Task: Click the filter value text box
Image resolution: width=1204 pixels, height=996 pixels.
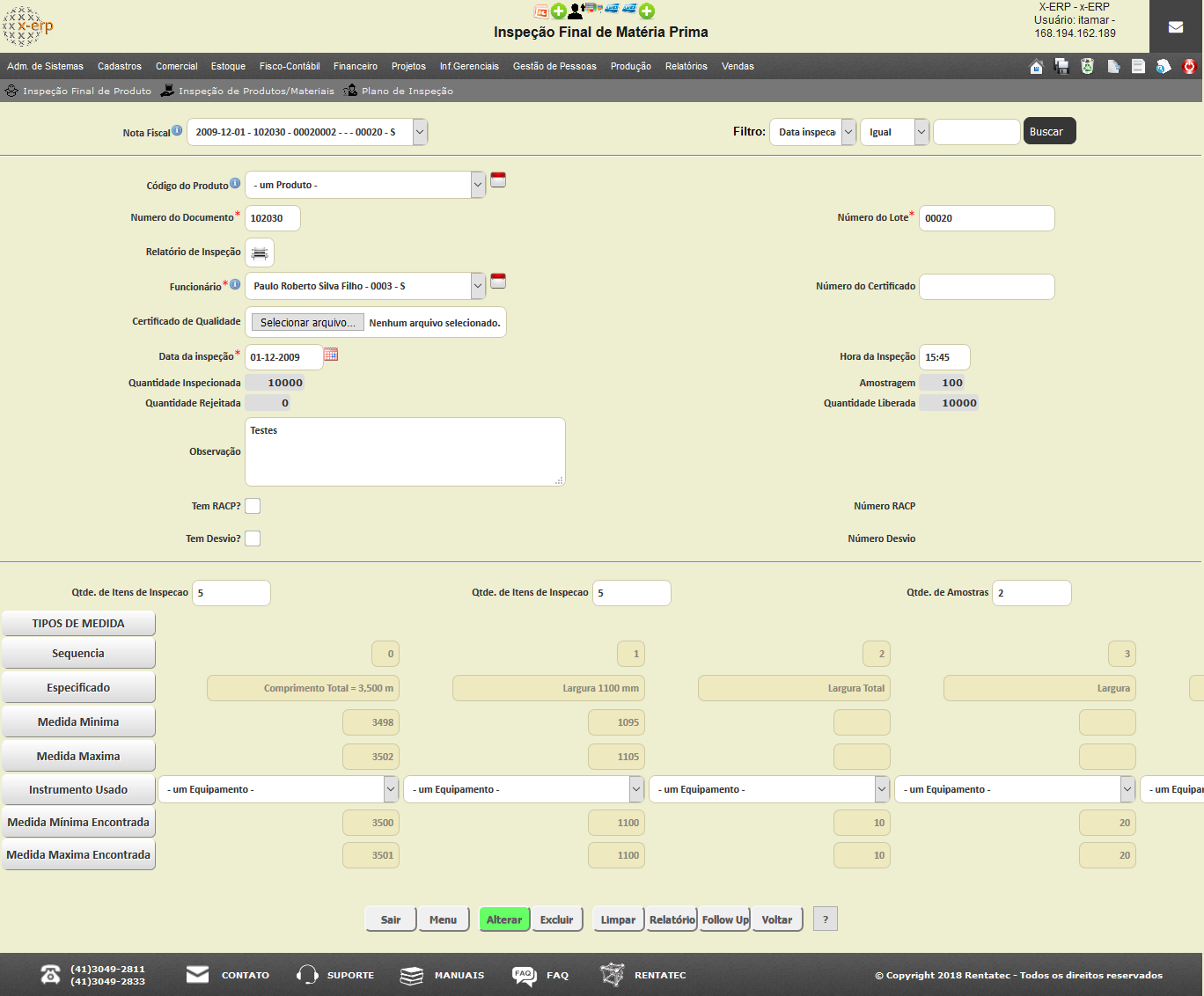Action: pyautogui.click(x=977, y=132)
